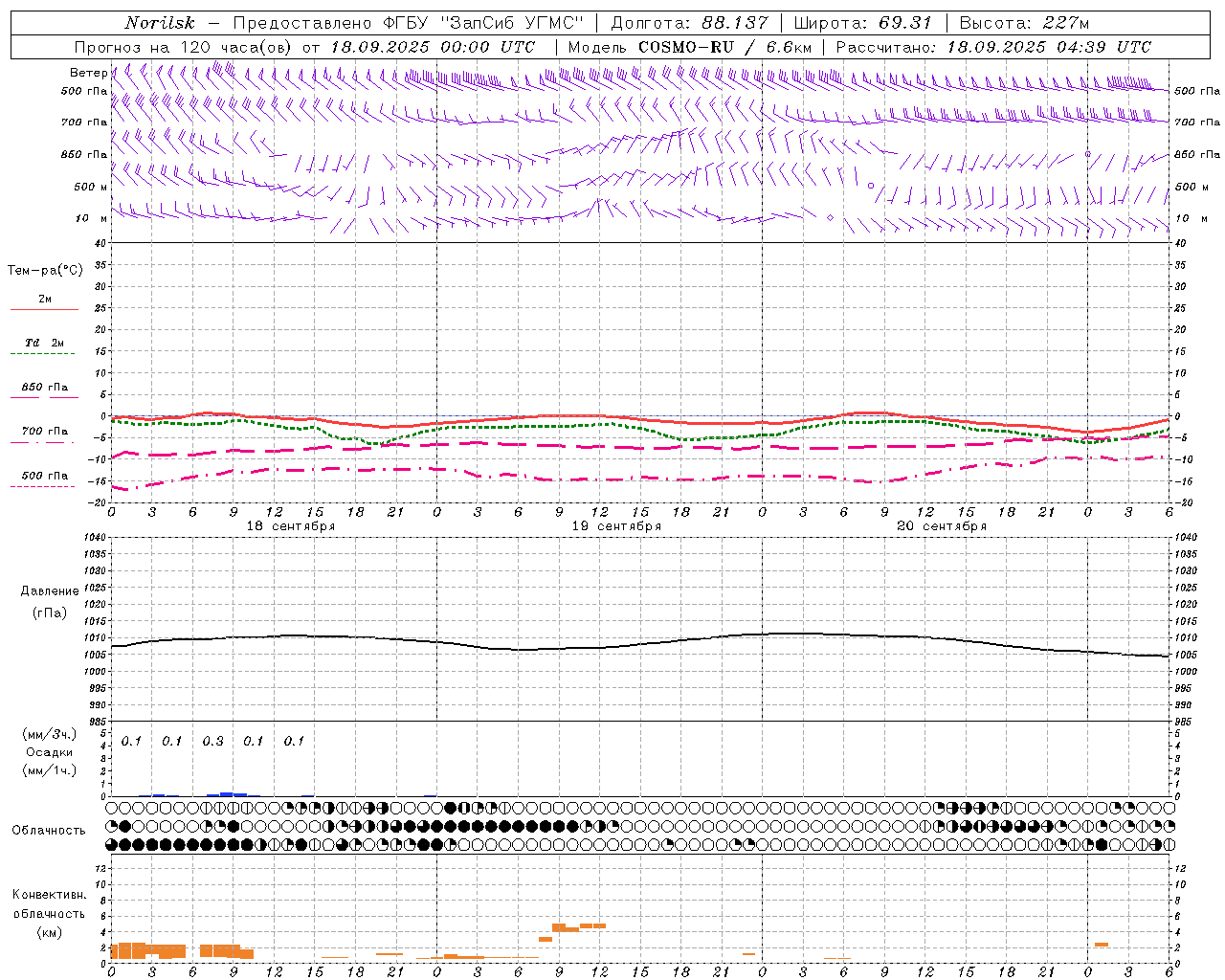
Task: Click the Осадки precipitation label
Action: (x=50, y=752)
